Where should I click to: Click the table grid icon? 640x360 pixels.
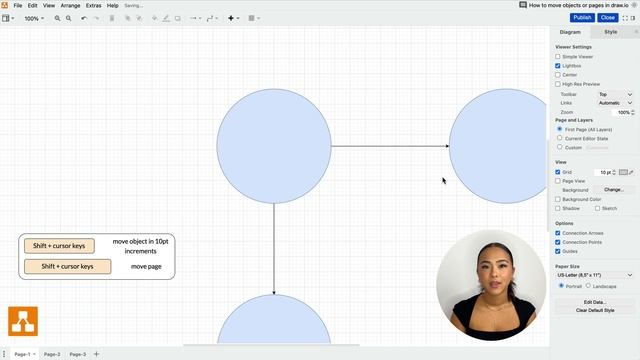(x=253, y=18)
